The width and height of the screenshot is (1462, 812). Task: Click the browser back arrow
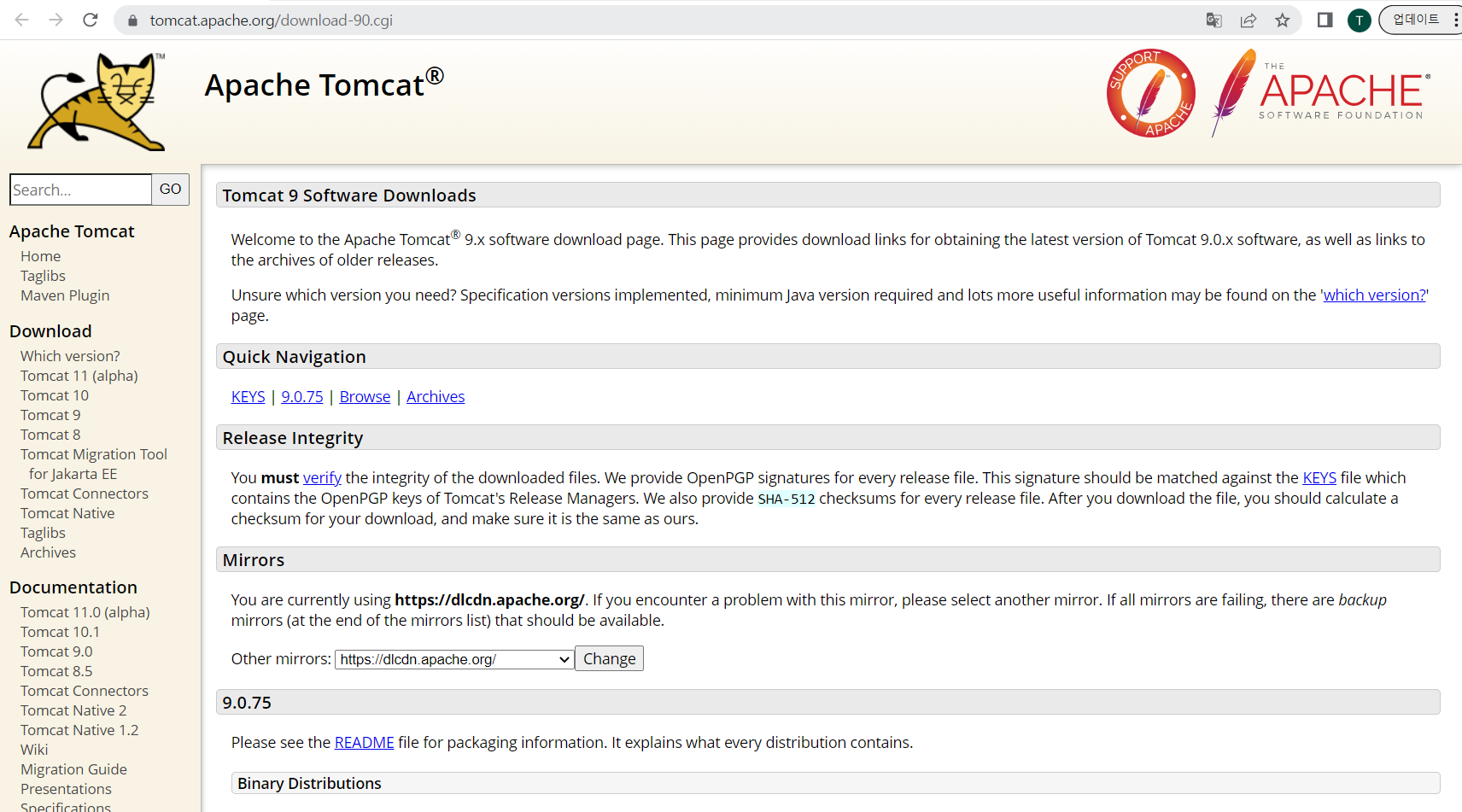tap(22, 20)
